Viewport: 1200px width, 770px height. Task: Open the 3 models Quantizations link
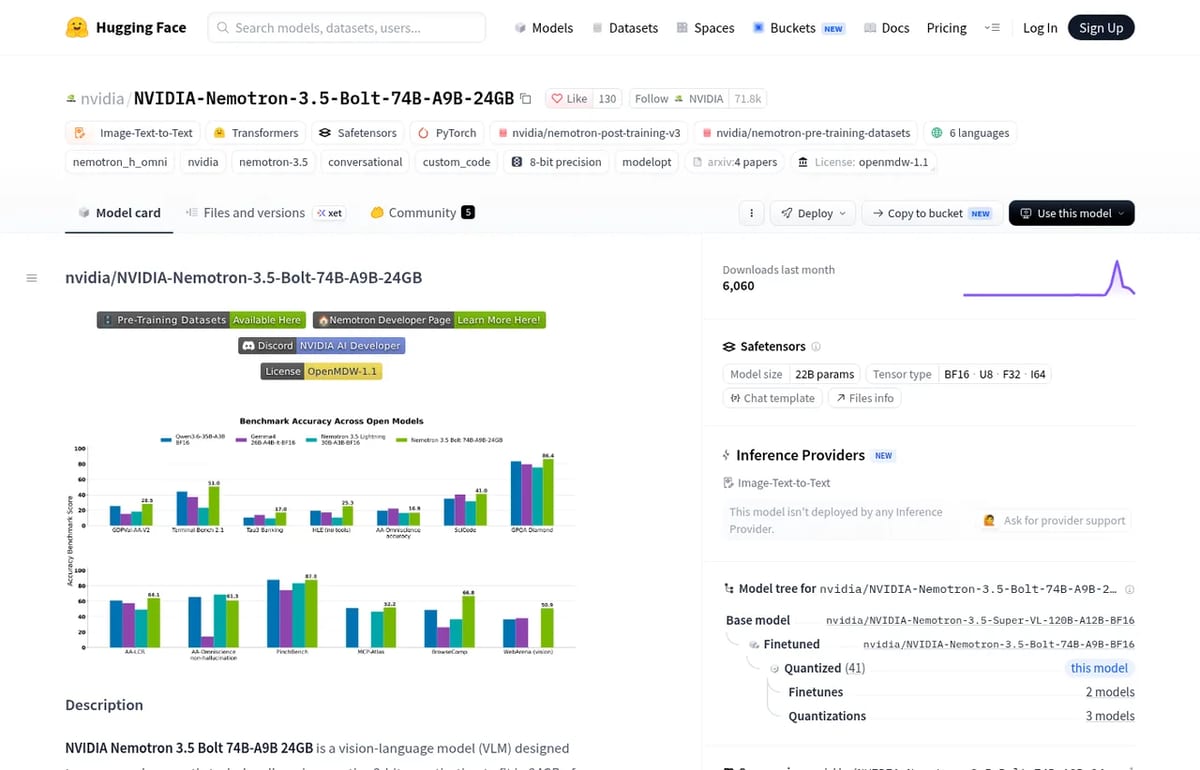click(1110, 716)
